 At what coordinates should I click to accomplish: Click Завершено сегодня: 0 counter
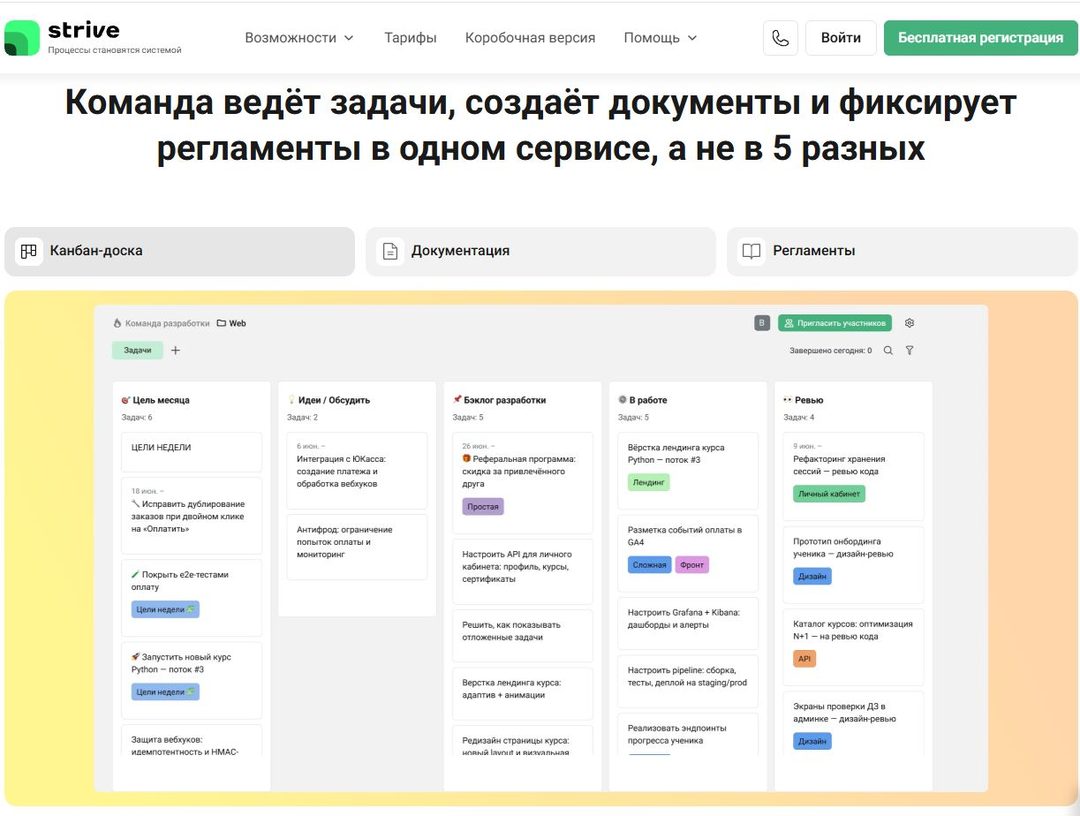(831, 351)
